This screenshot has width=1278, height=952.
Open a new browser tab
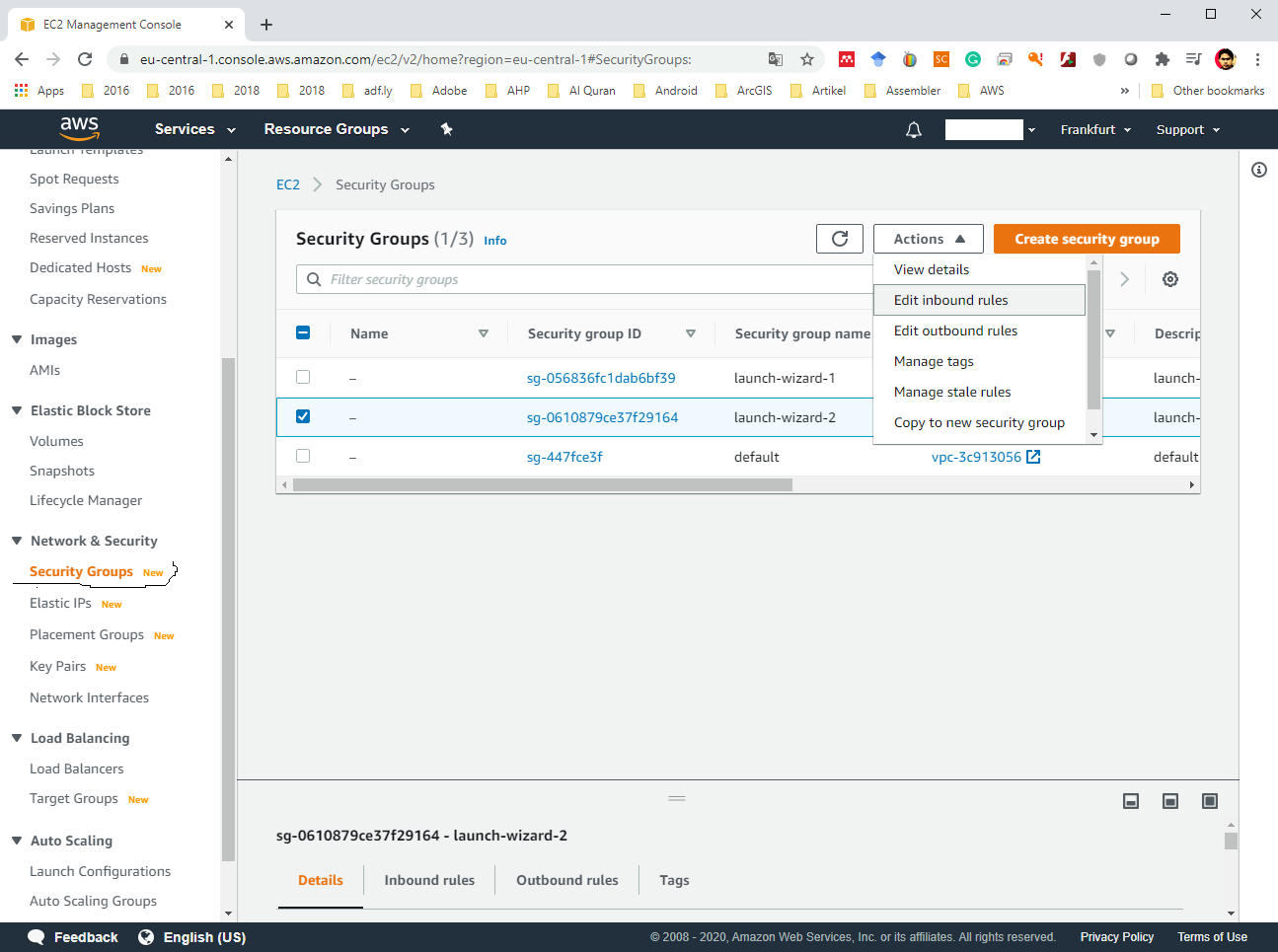pos(266,25)
